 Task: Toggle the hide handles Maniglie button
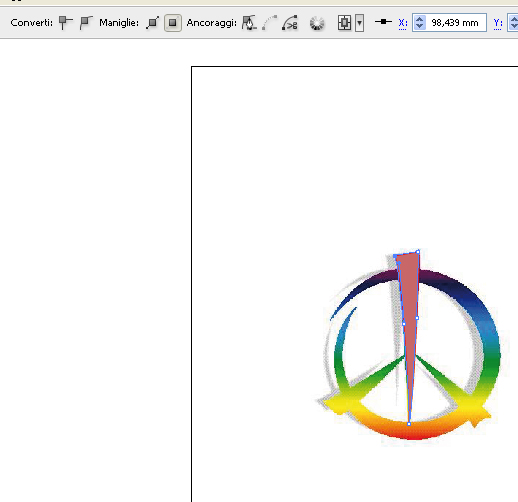173,23
